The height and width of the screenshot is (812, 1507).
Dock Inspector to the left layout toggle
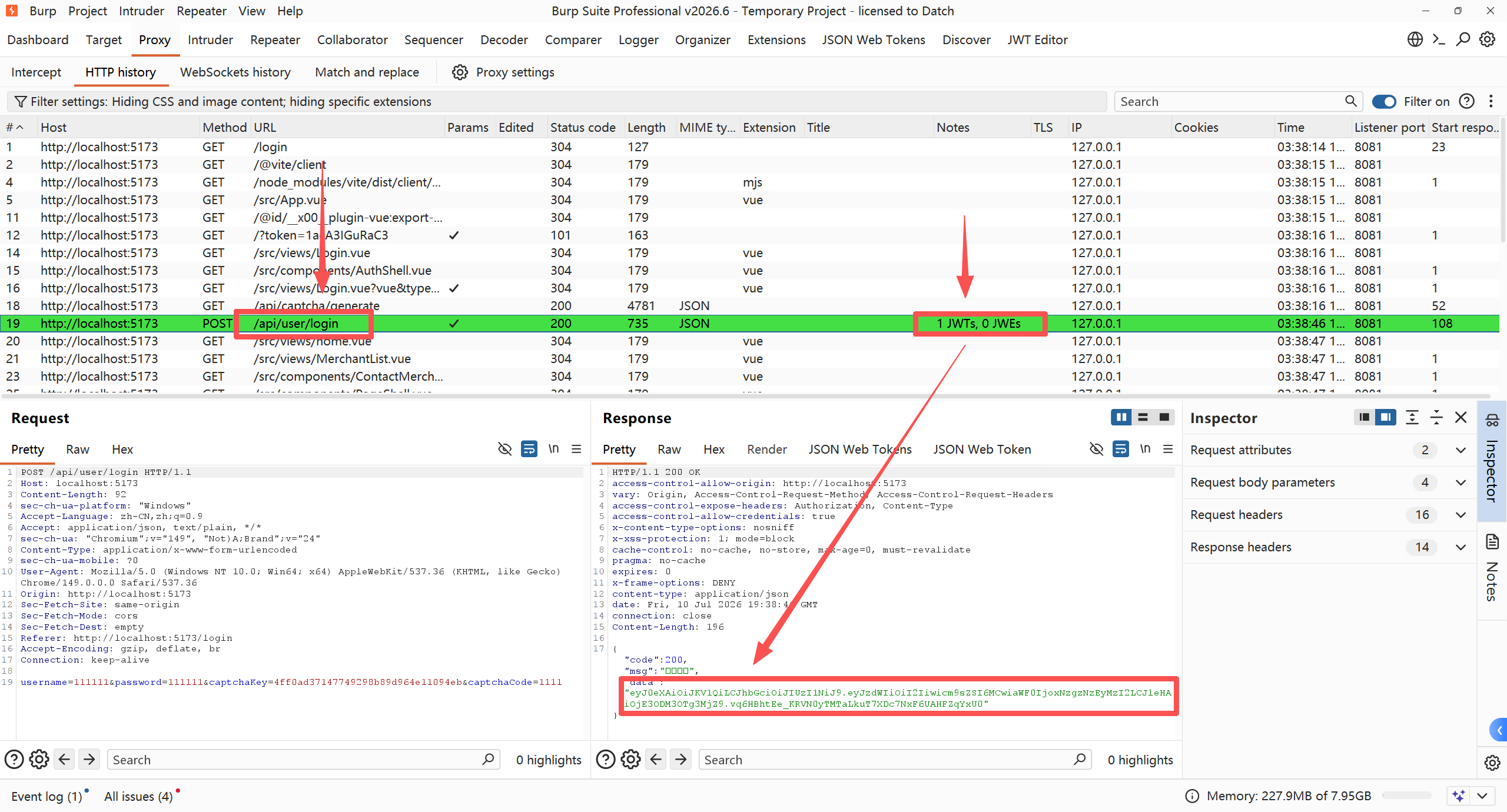pos(1363,417)
